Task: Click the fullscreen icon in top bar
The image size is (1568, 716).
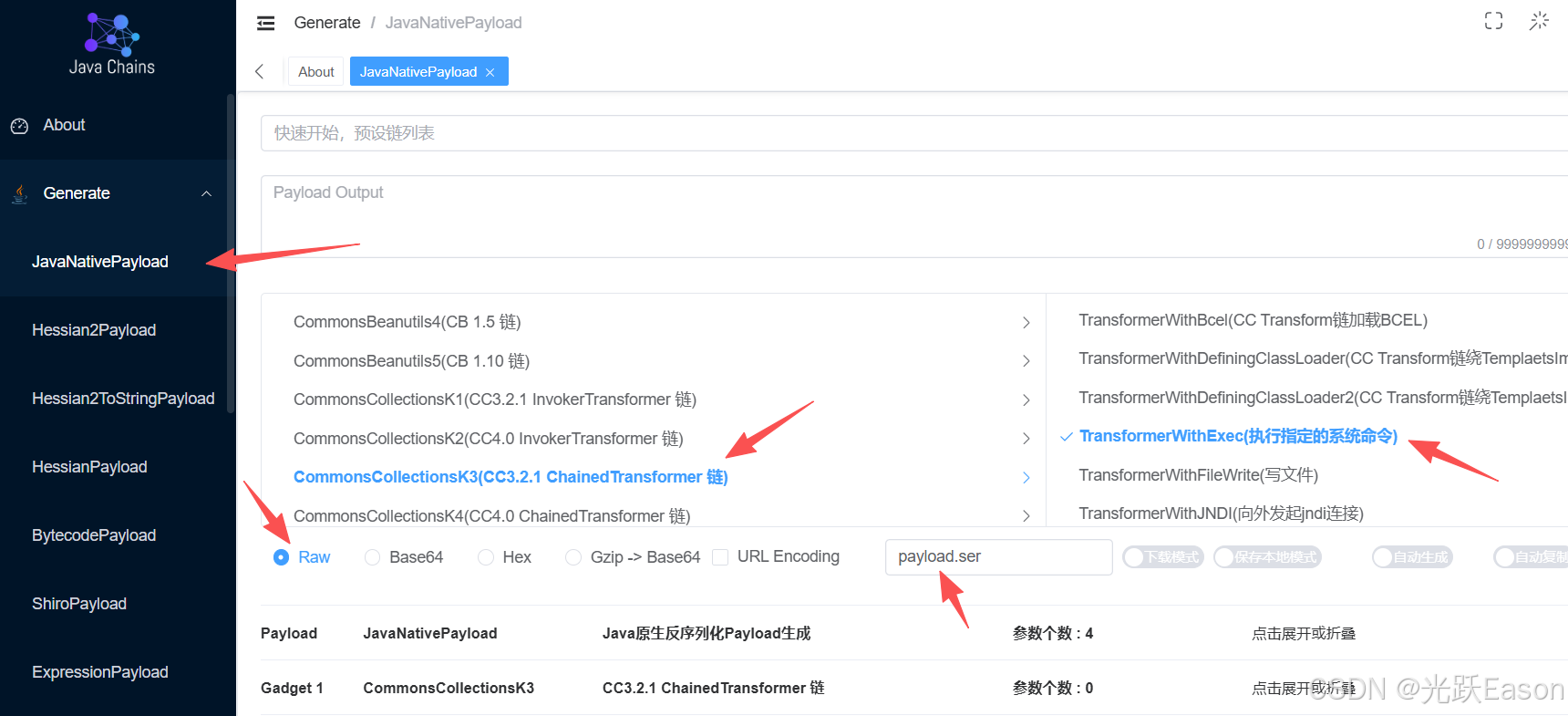Action: click(x=1493, y=21)
